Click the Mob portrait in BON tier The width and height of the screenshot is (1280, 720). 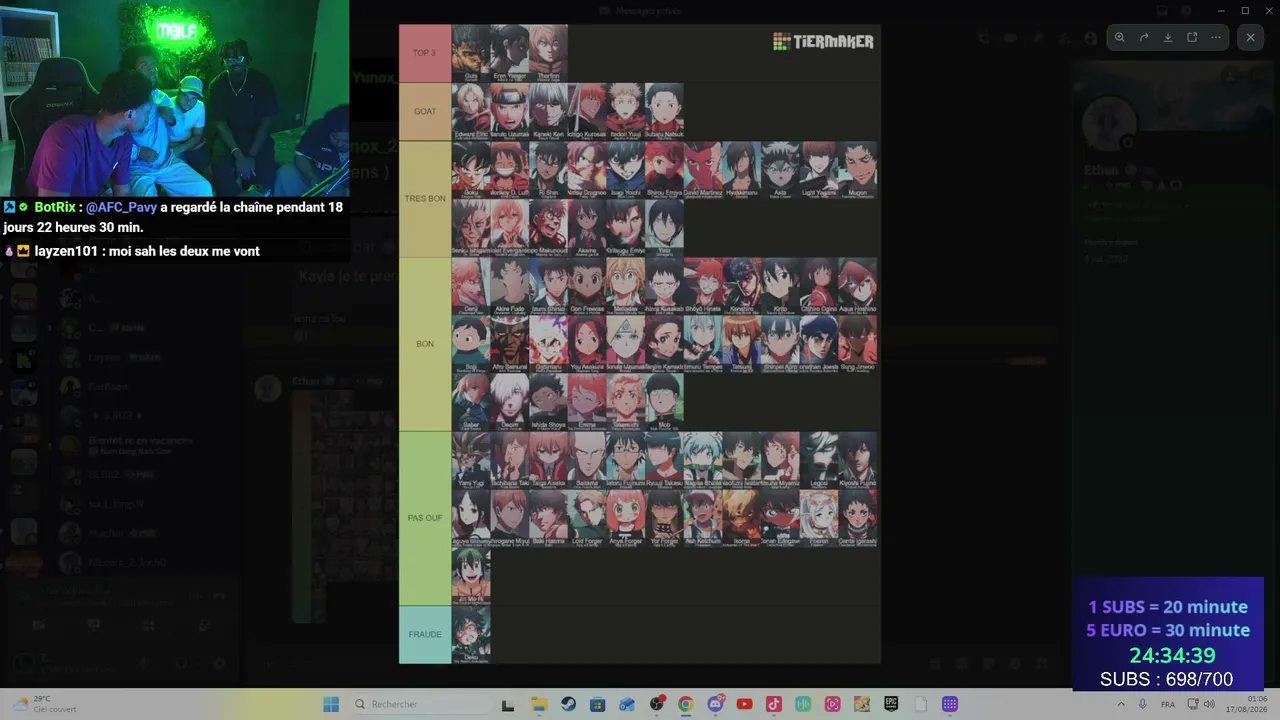665,402
